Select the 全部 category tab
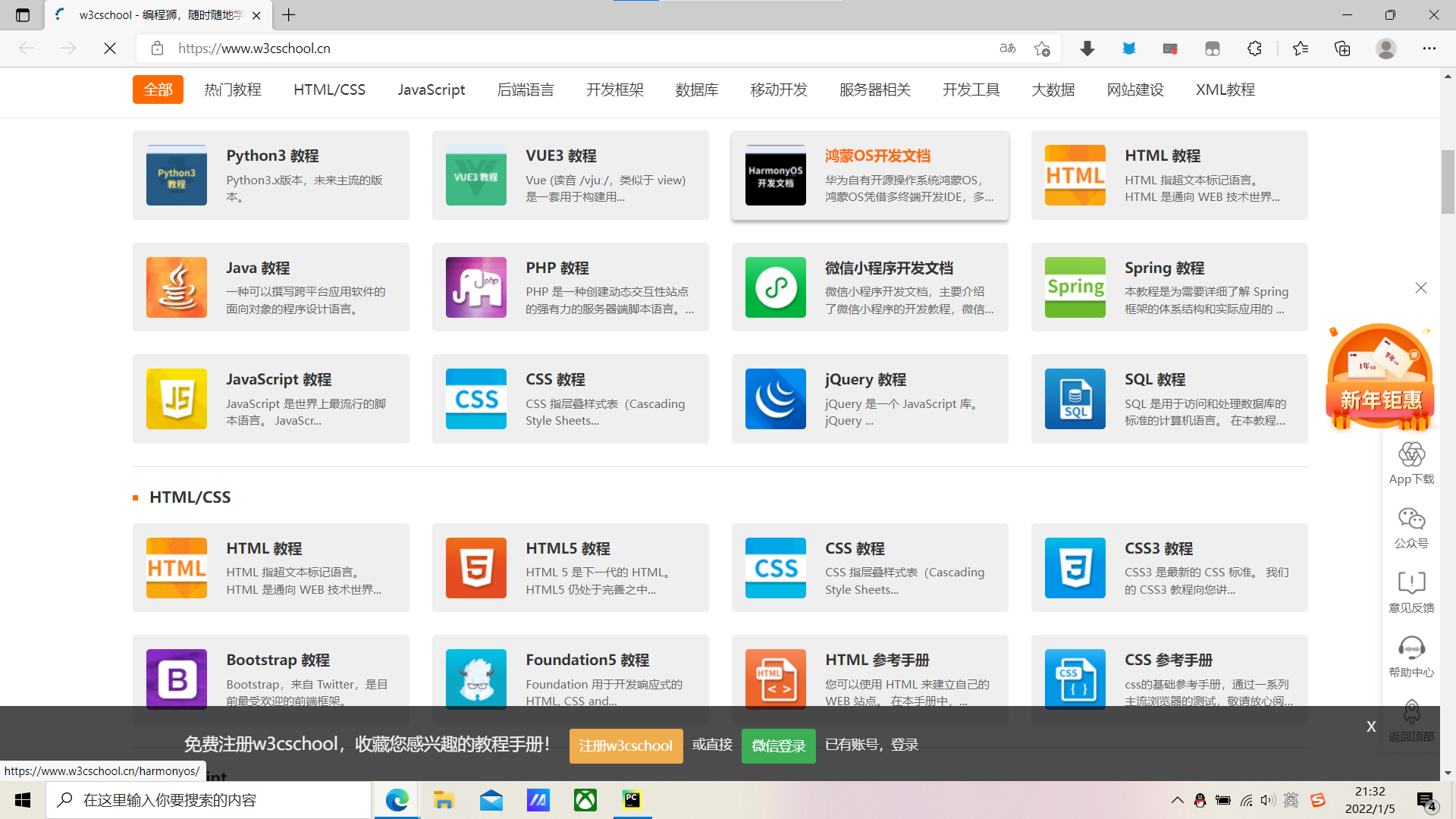Screen dimensions: 1456x819 [x=158, y=89]
